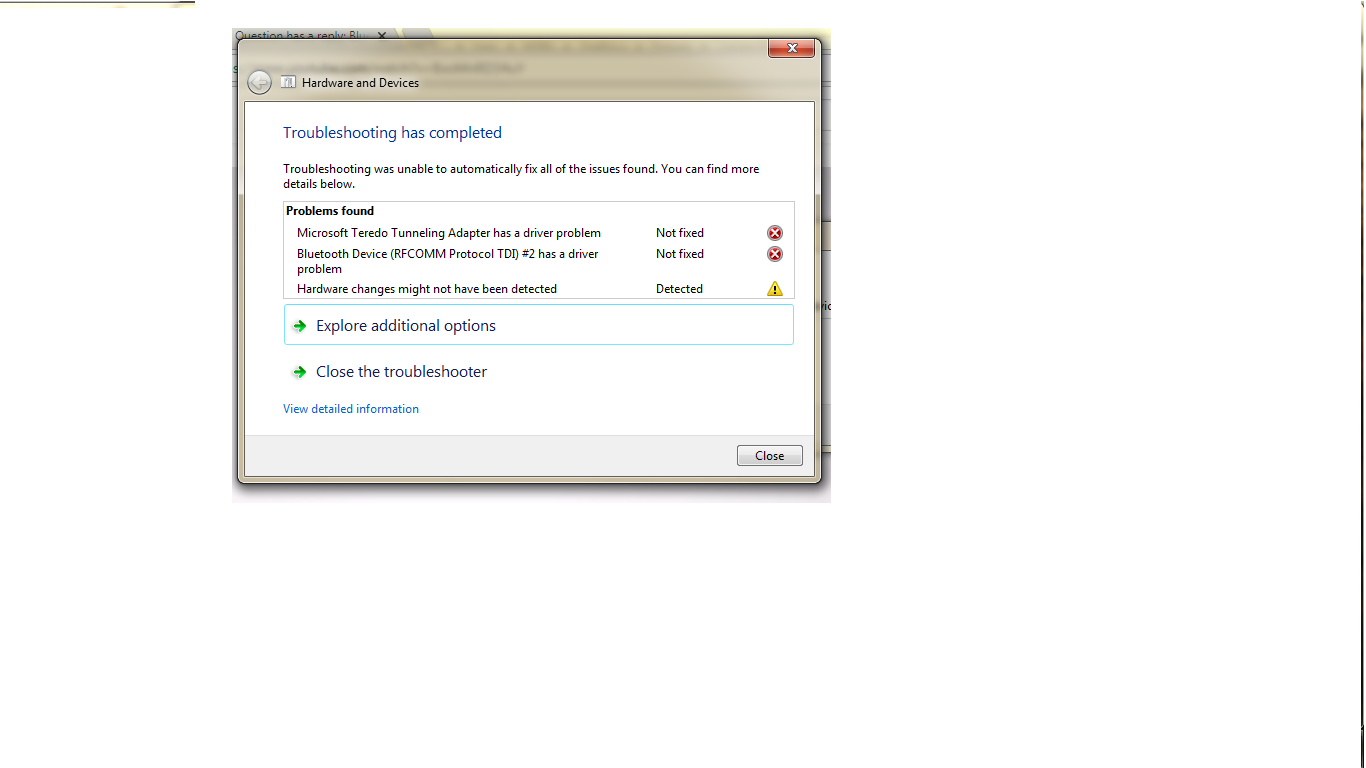The image size is (1366, 768).
Task: Click the green arrow next to Close the troubleshooter
Action: click(299, 372)
